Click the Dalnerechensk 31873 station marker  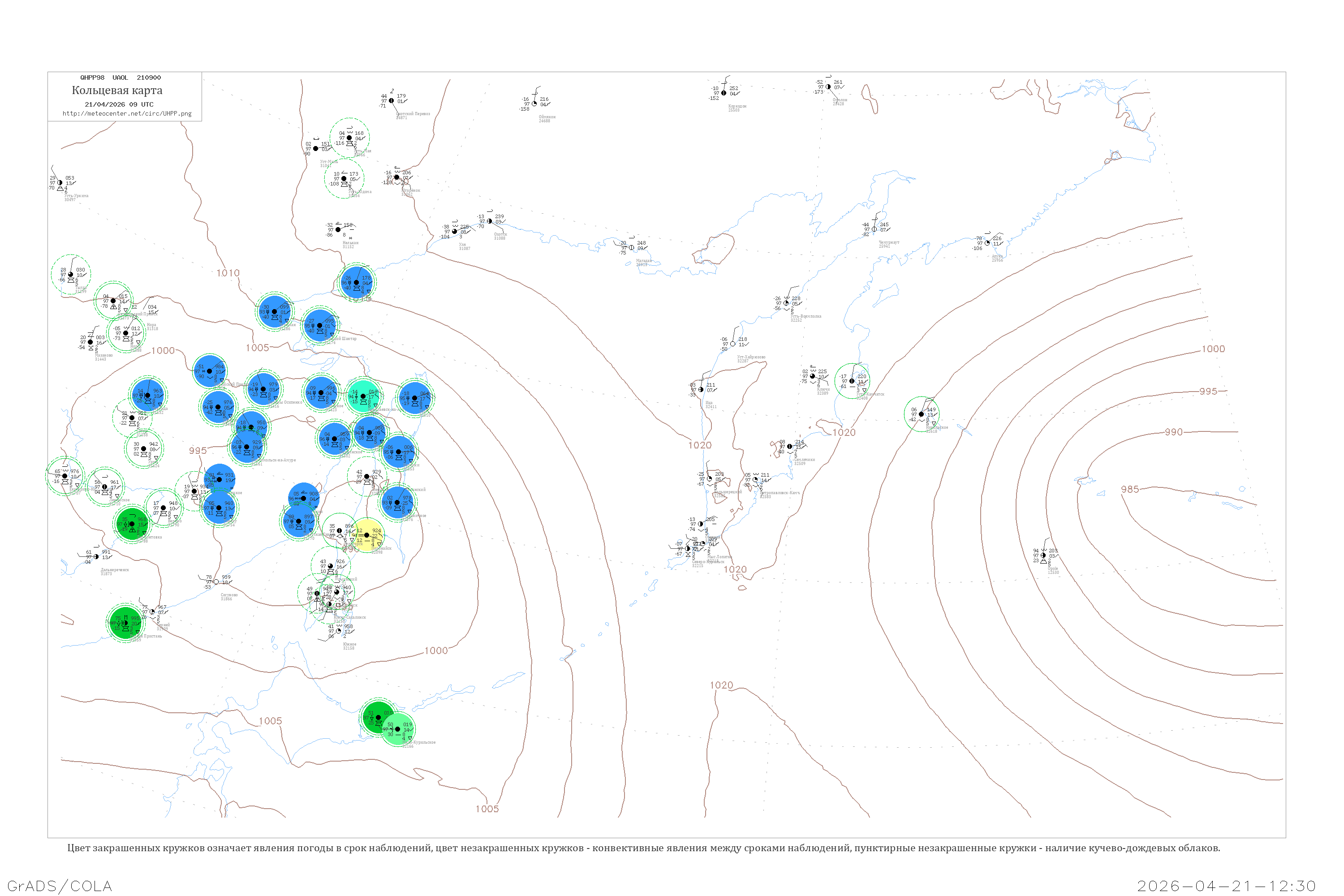point(96,556)
